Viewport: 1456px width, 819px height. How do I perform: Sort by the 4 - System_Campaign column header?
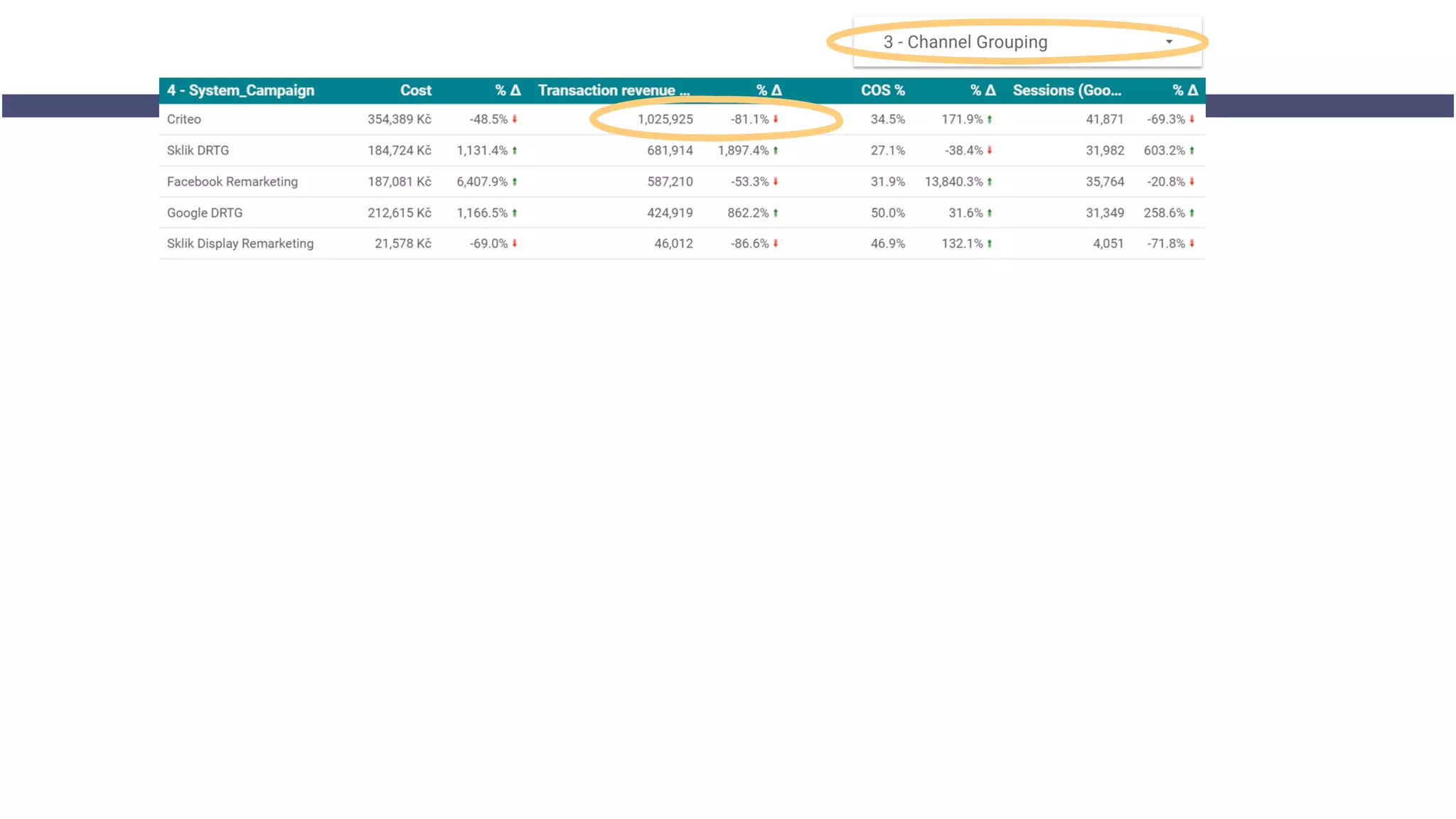(240, 90)
